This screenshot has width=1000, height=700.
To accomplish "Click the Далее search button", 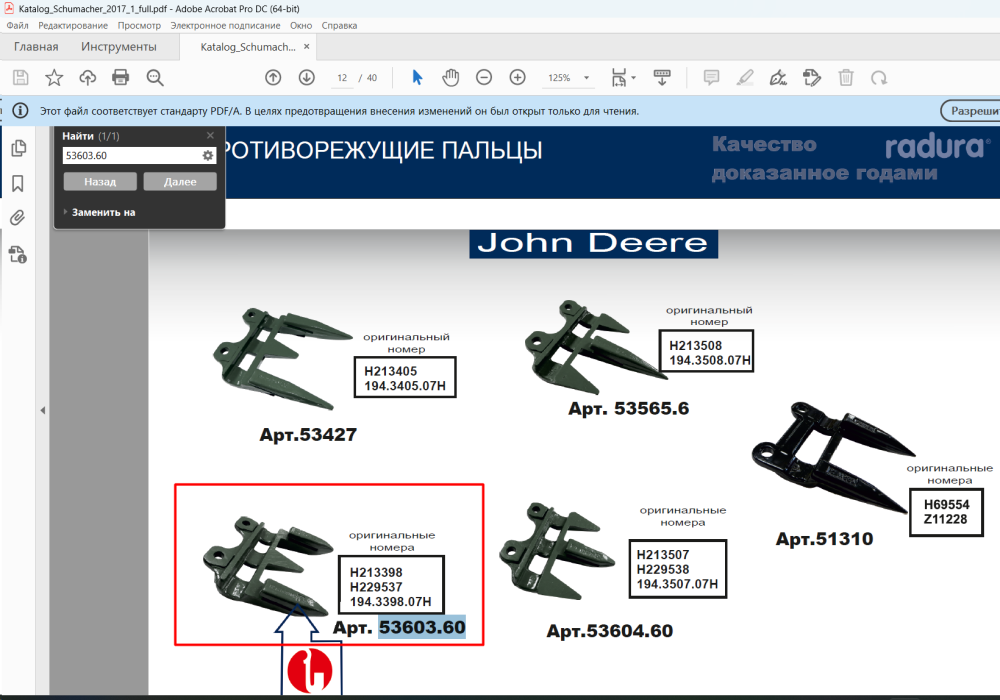I will [x=180, y=182].
